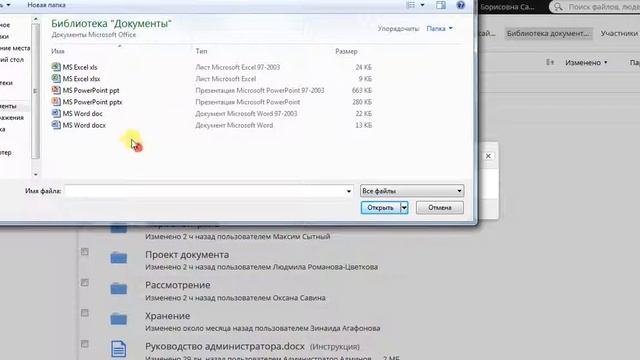
Task: Click the search magnifier icon in browser window
Action: (558, 7)
